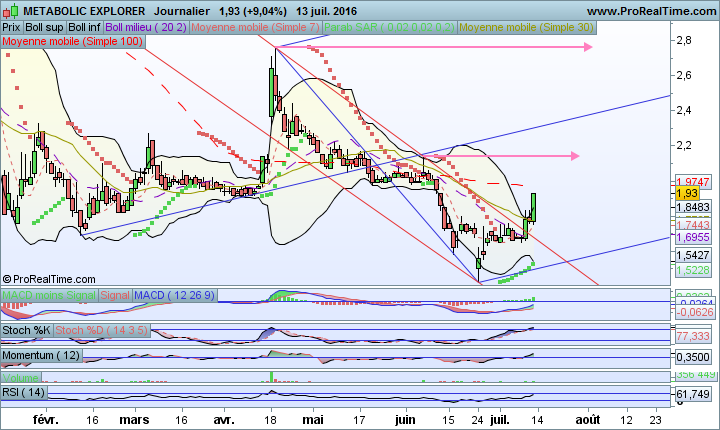
Task: Click the juin date axis label
Action: pyautogui.click(x=405, y=420)
